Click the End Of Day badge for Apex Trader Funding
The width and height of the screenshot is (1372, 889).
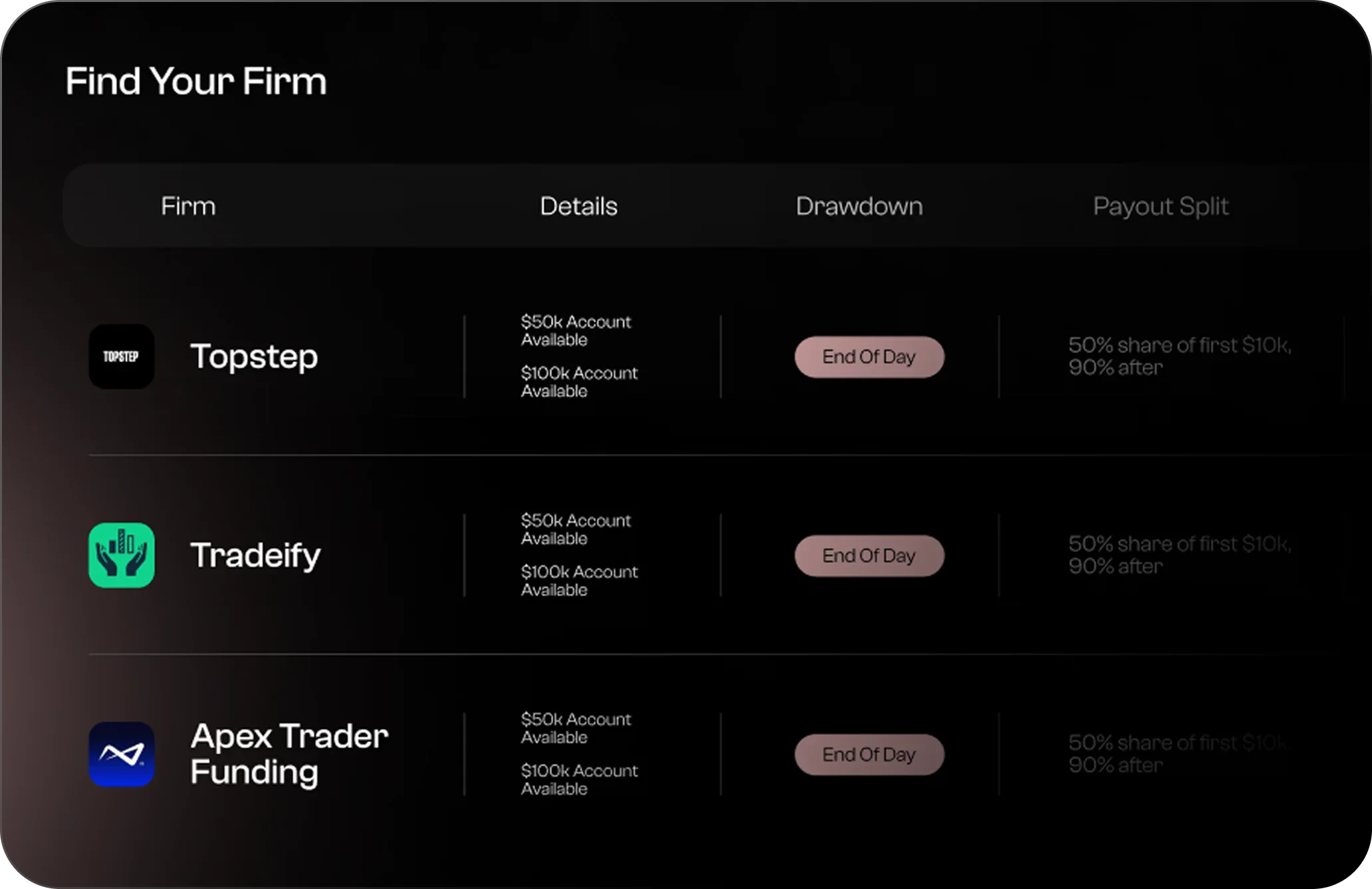tap(869, 754)
